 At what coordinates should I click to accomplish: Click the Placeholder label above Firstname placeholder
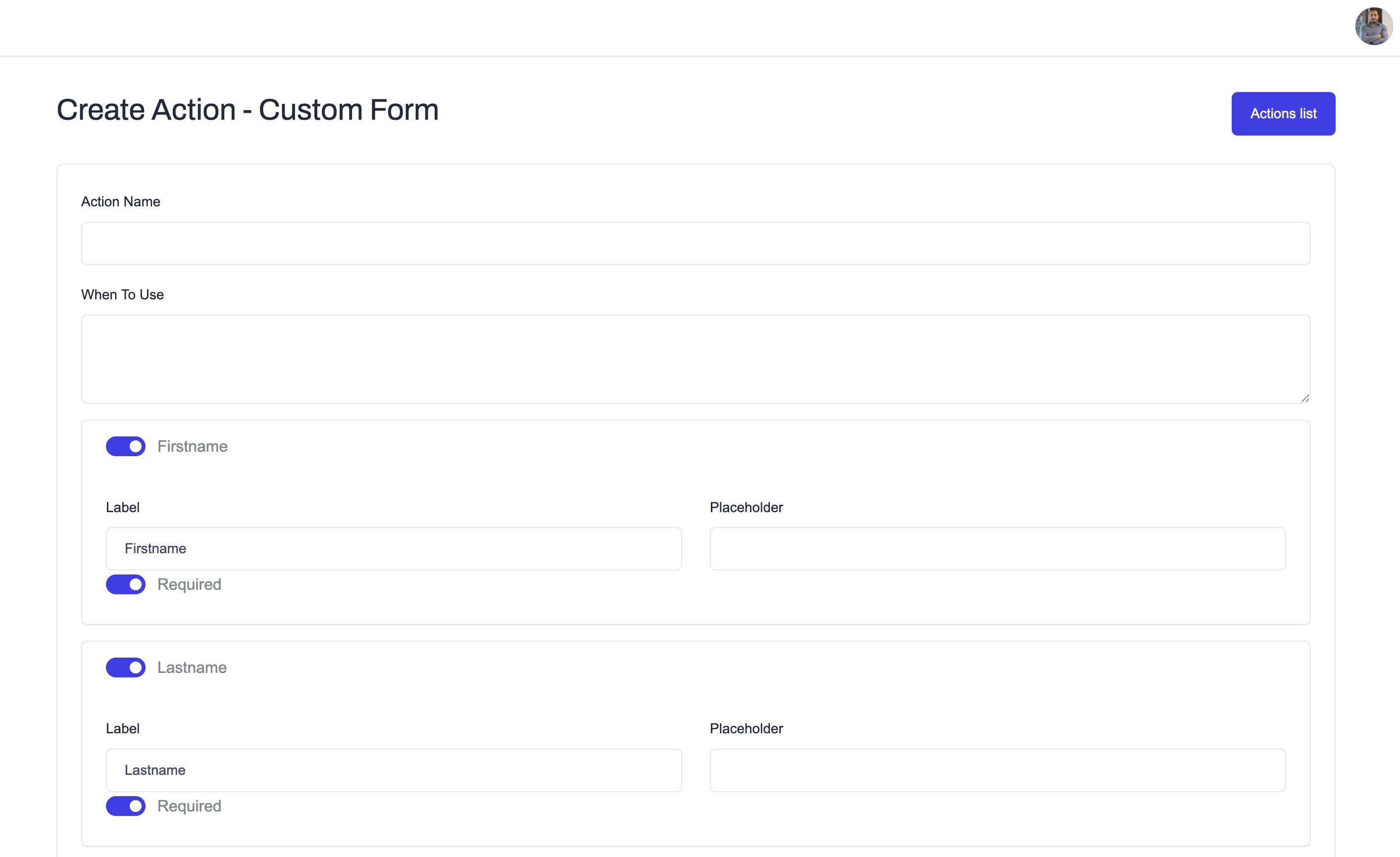[x=746, y=507]
